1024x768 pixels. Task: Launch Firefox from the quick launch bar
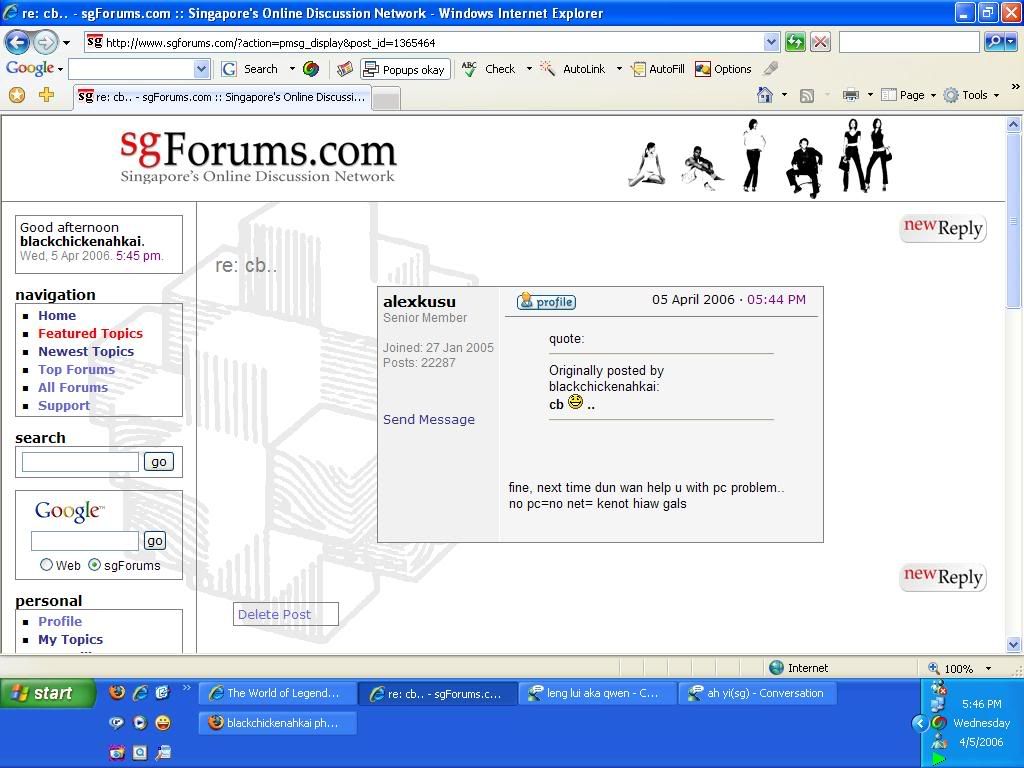click(x=117, y=693)
